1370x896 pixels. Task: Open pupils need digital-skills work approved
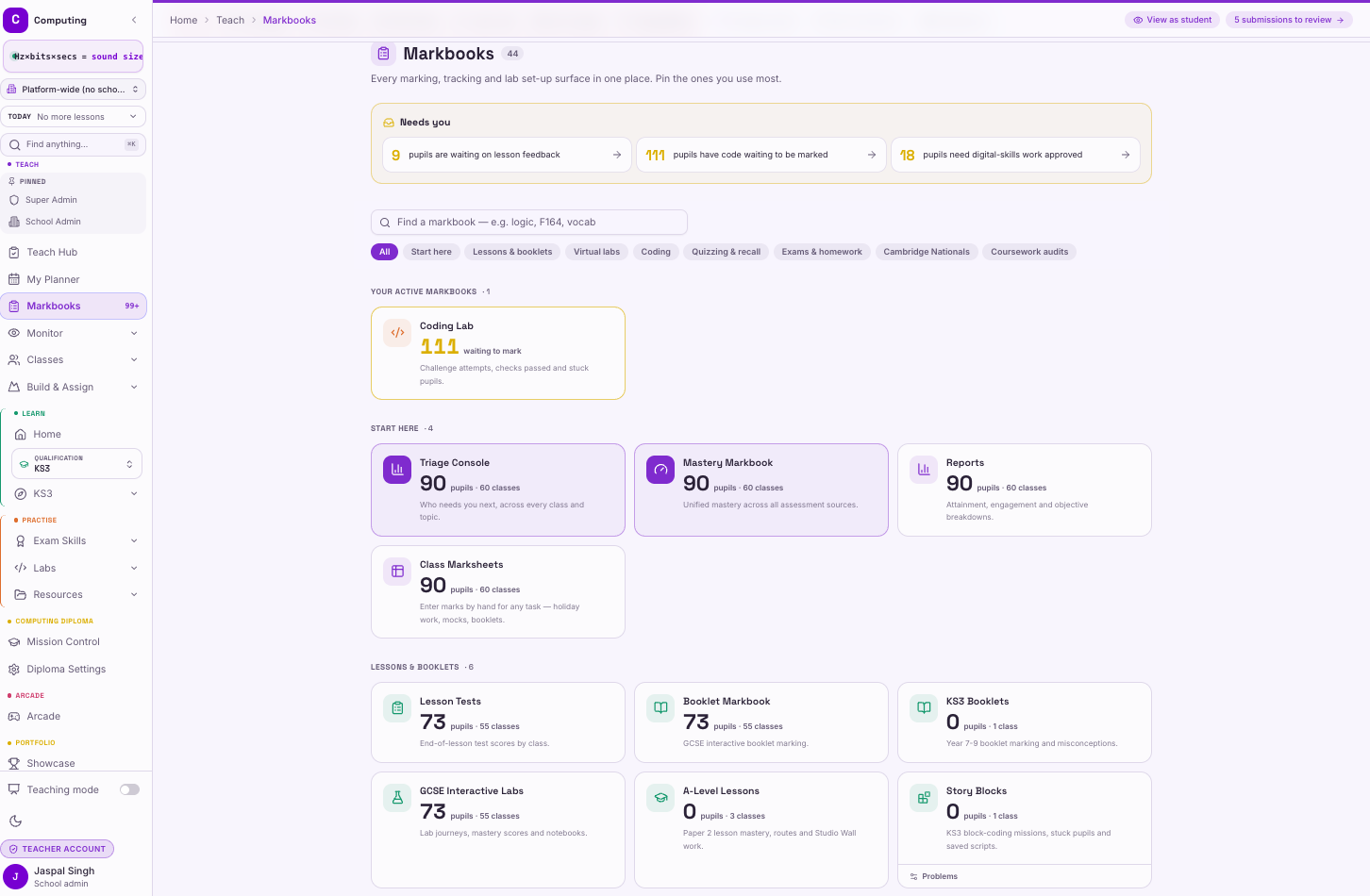(x=1015, y=155)
